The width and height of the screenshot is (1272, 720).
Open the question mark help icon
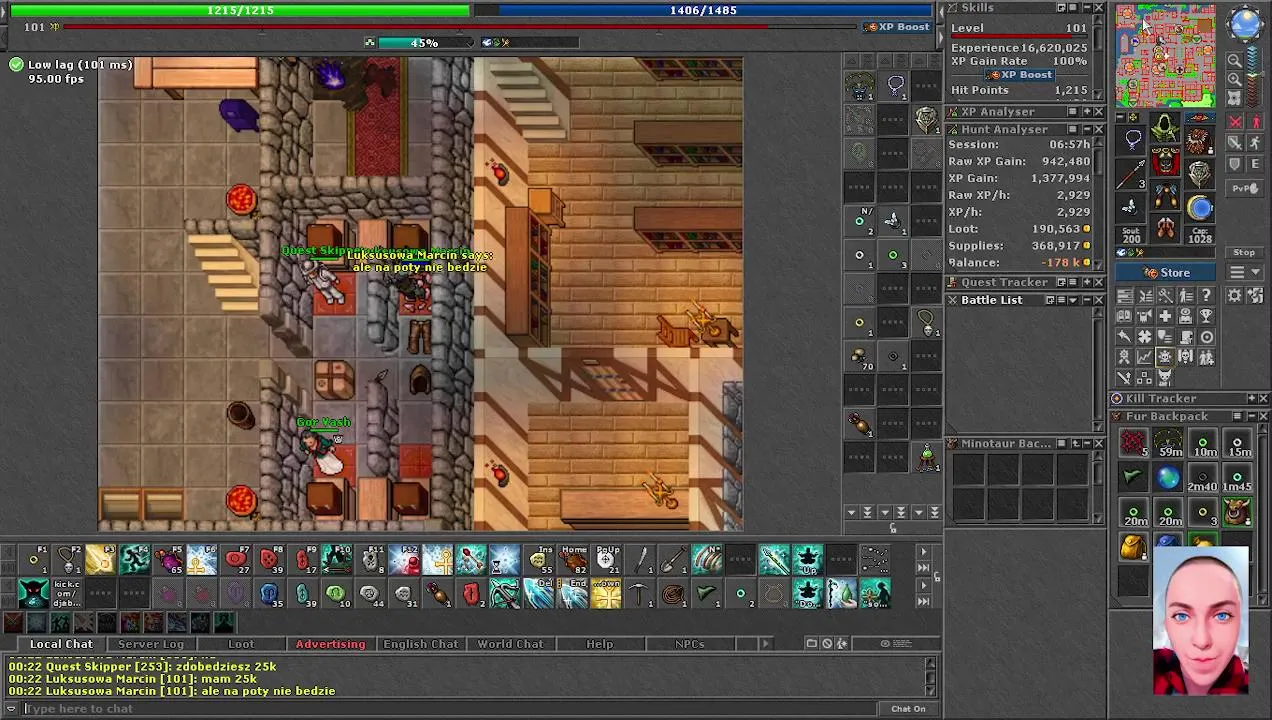pos(1207,294)
